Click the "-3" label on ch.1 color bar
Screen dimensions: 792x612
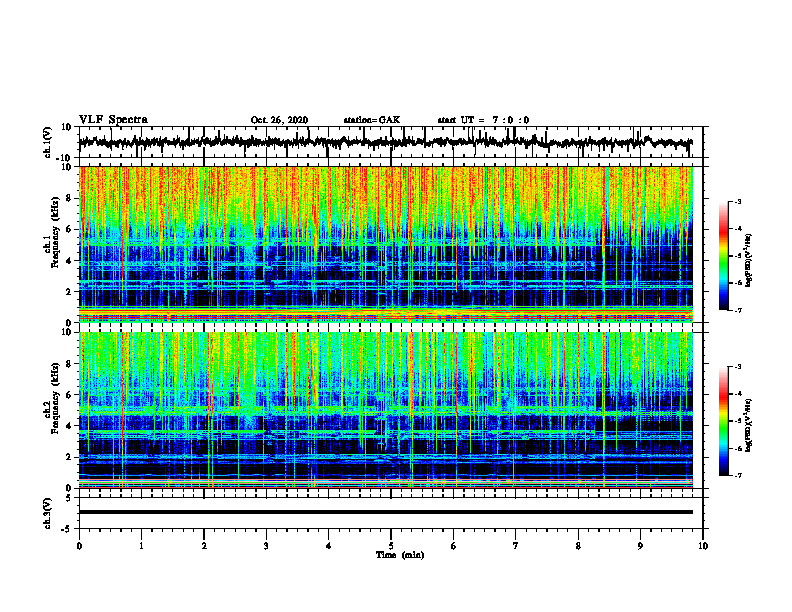[737, 201]
